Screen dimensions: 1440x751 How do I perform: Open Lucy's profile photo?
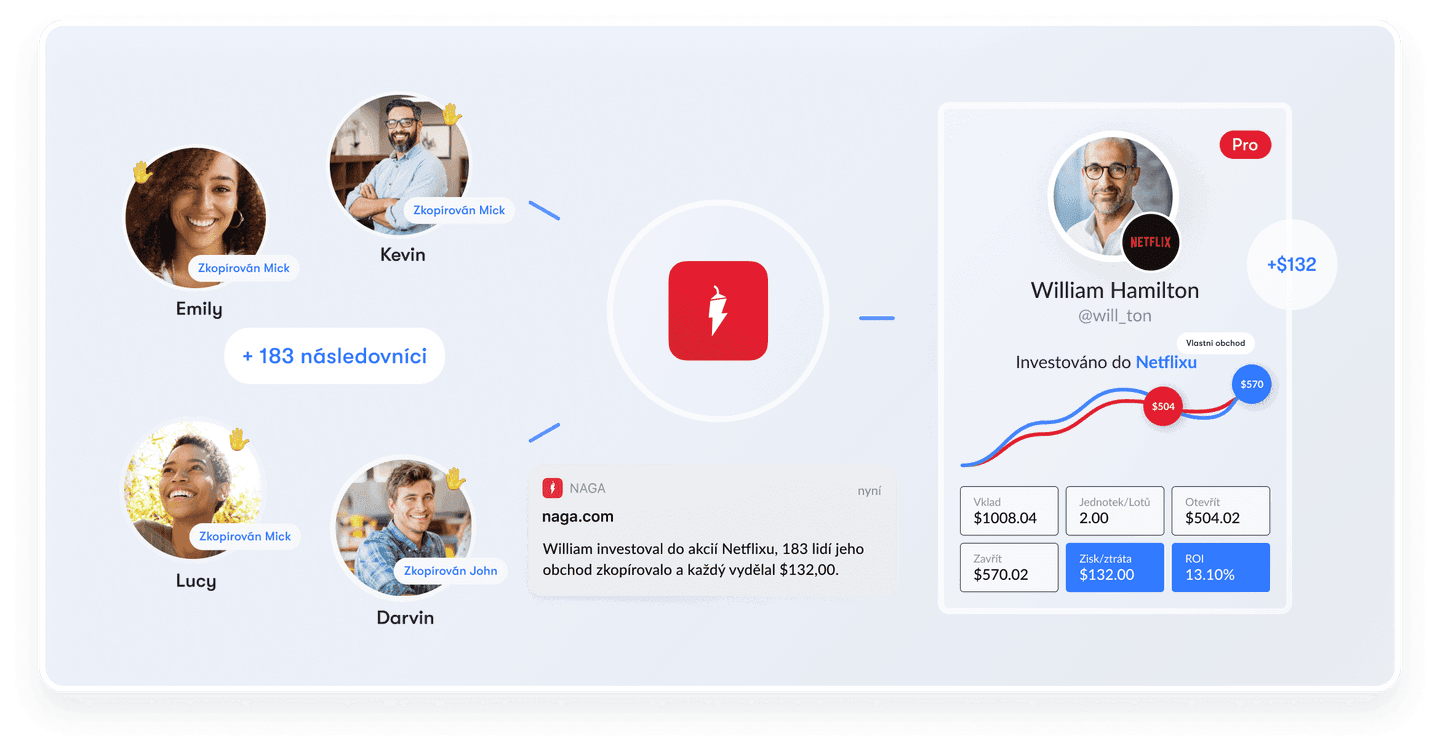194,488
